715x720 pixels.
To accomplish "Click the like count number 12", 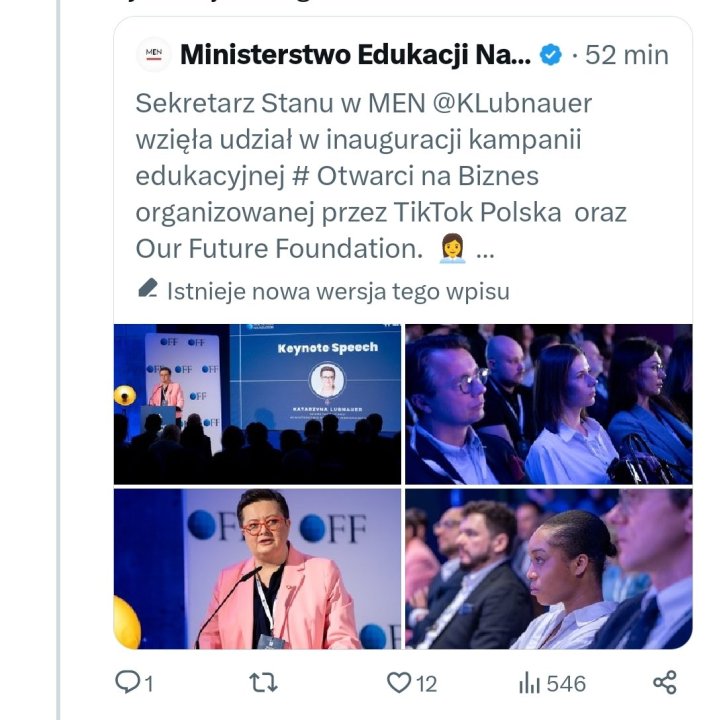I will coord(427,684).
